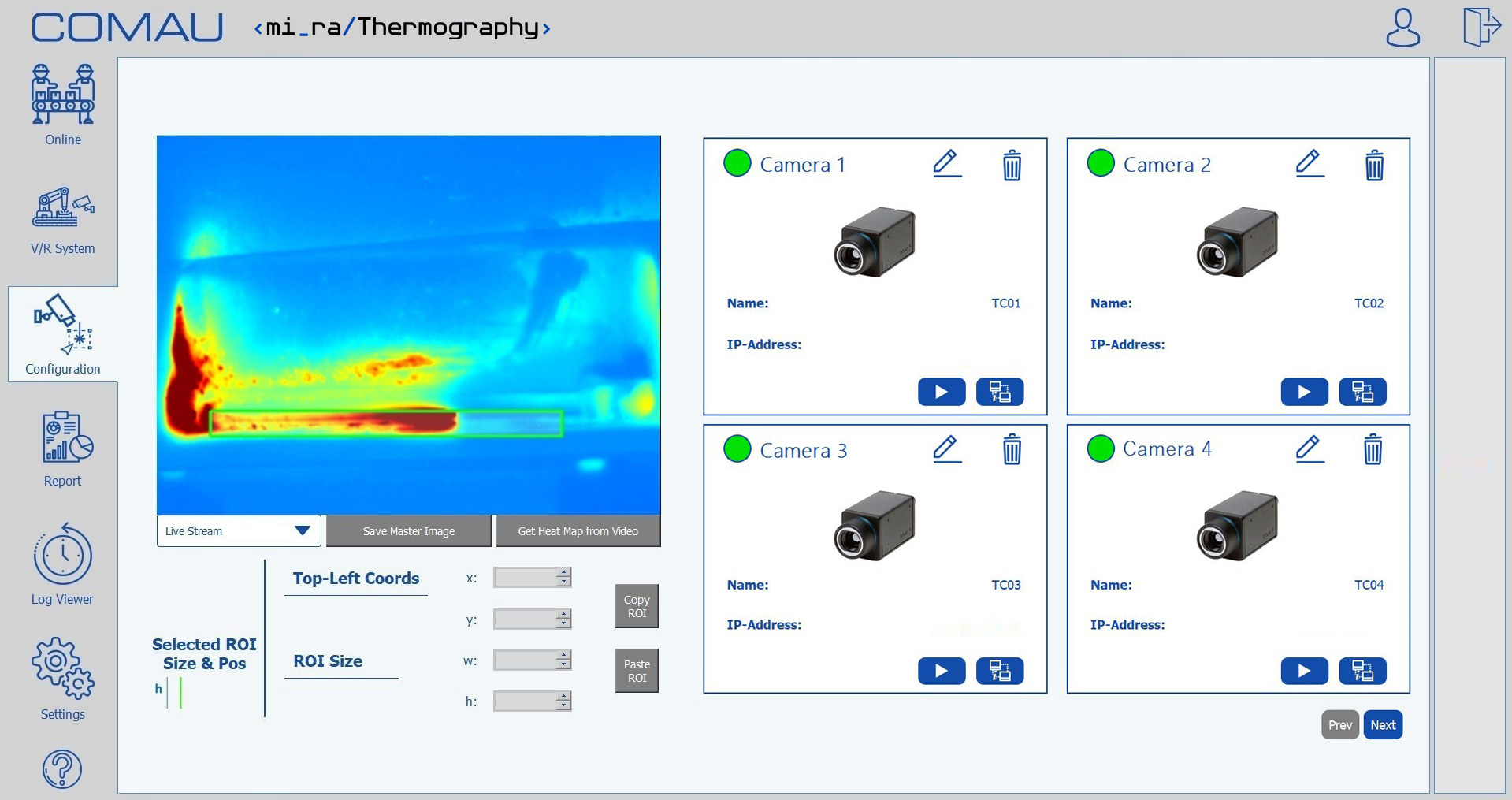This screenshot has height=800, width=1512.
Task: Delete Camera 4 using trash icon
Action: click(x=1373, y=449)
